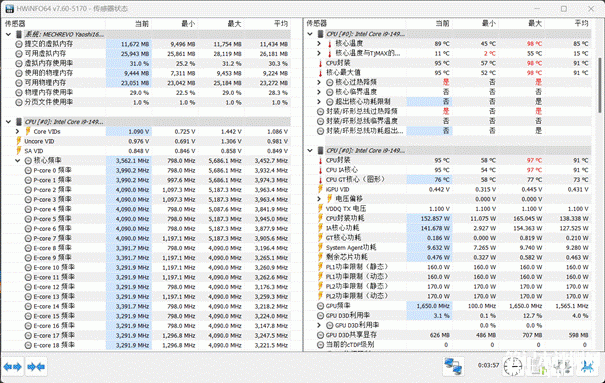
Task: Maximize the HWiNFO64 window
Action: tap(564, 8)
